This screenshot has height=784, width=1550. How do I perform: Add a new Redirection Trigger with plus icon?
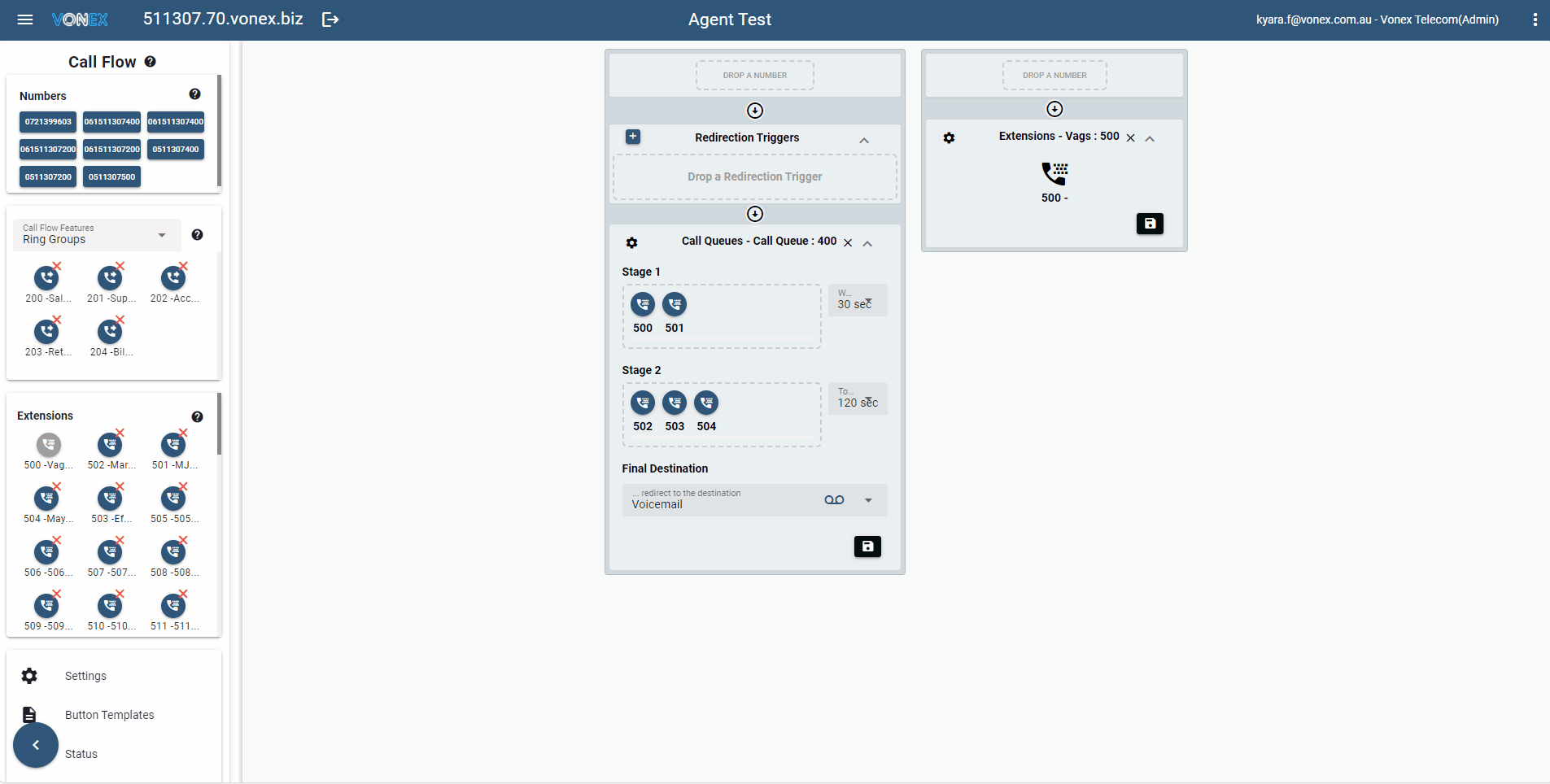point(633,137)
